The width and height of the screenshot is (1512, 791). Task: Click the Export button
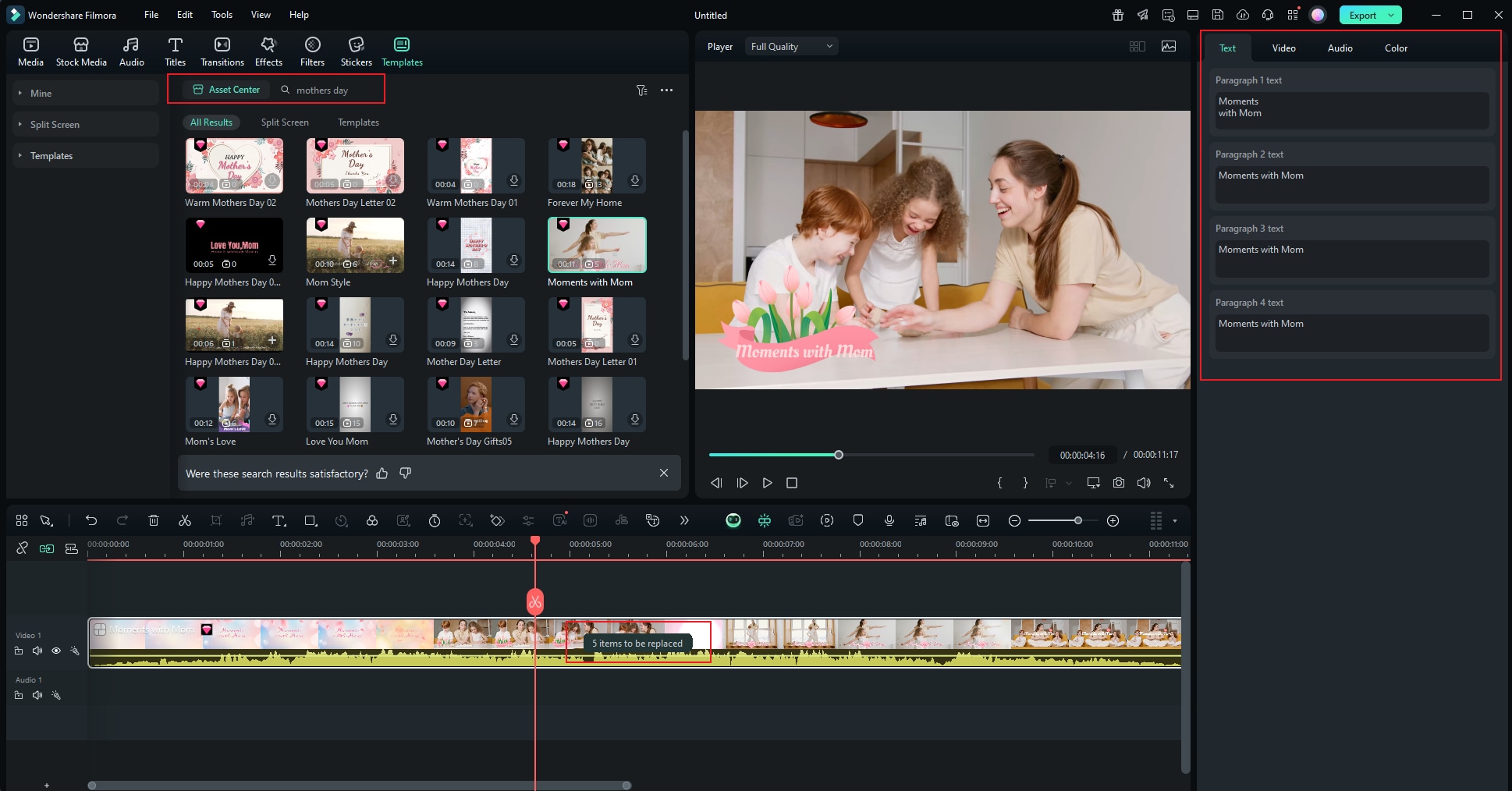point(1362,16)
